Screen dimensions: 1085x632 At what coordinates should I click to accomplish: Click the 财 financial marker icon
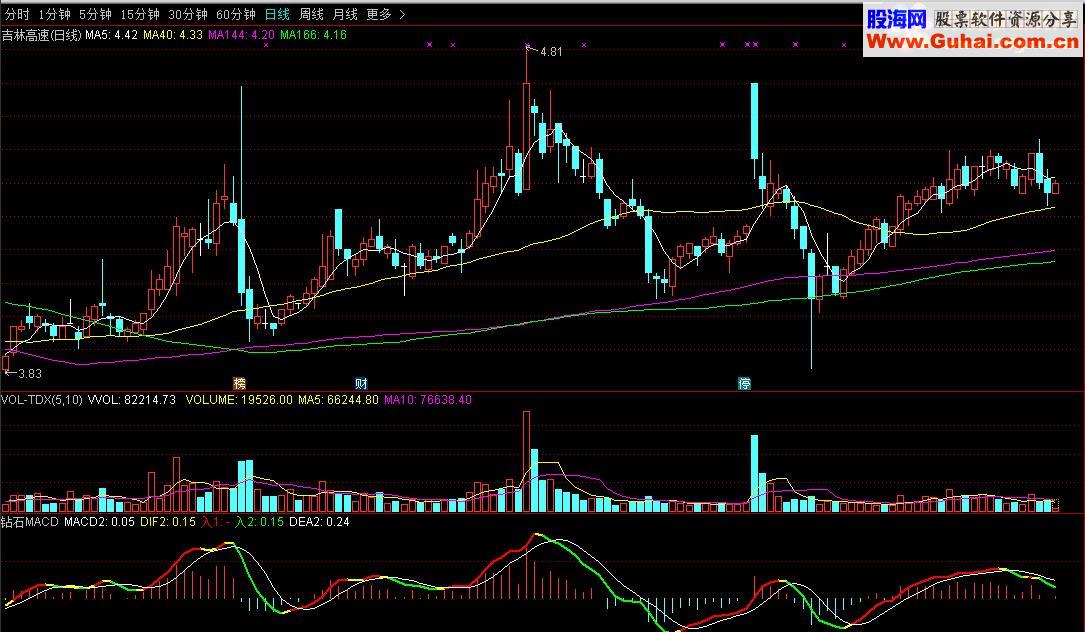tap(361, 383)
